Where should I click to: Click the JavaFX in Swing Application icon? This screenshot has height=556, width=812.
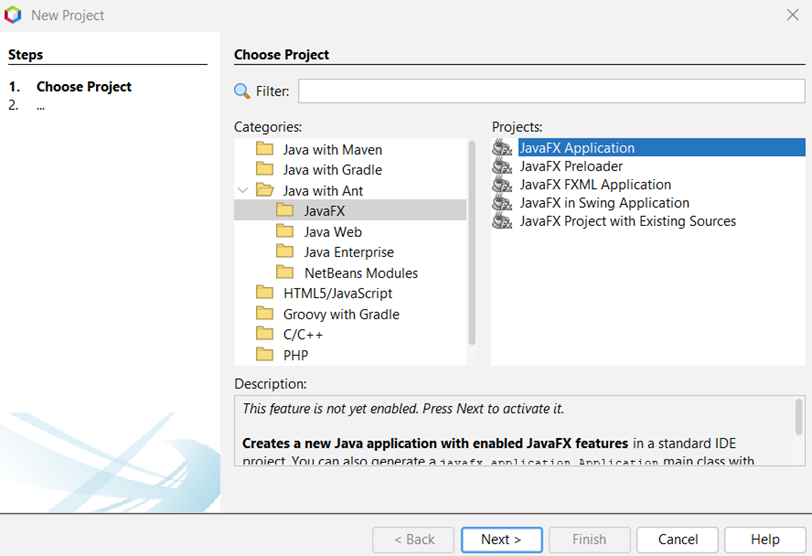pyautogui.click(x=502, y=202)
